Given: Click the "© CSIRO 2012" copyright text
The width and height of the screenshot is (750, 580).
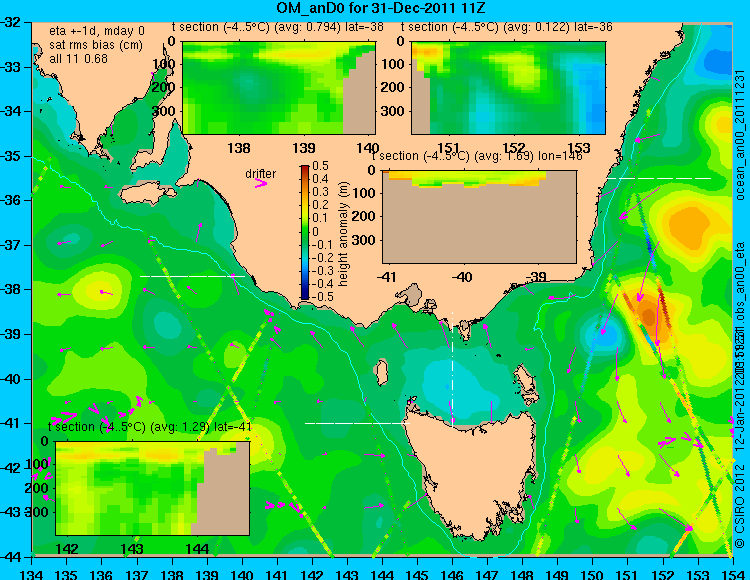Looking at the screenshot, I should pos(740,505).
